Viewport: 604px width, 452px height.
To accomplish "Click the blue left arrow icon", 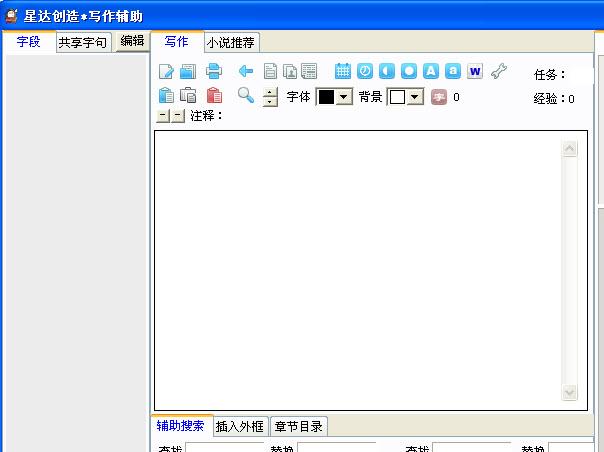I will pos(246,71).
